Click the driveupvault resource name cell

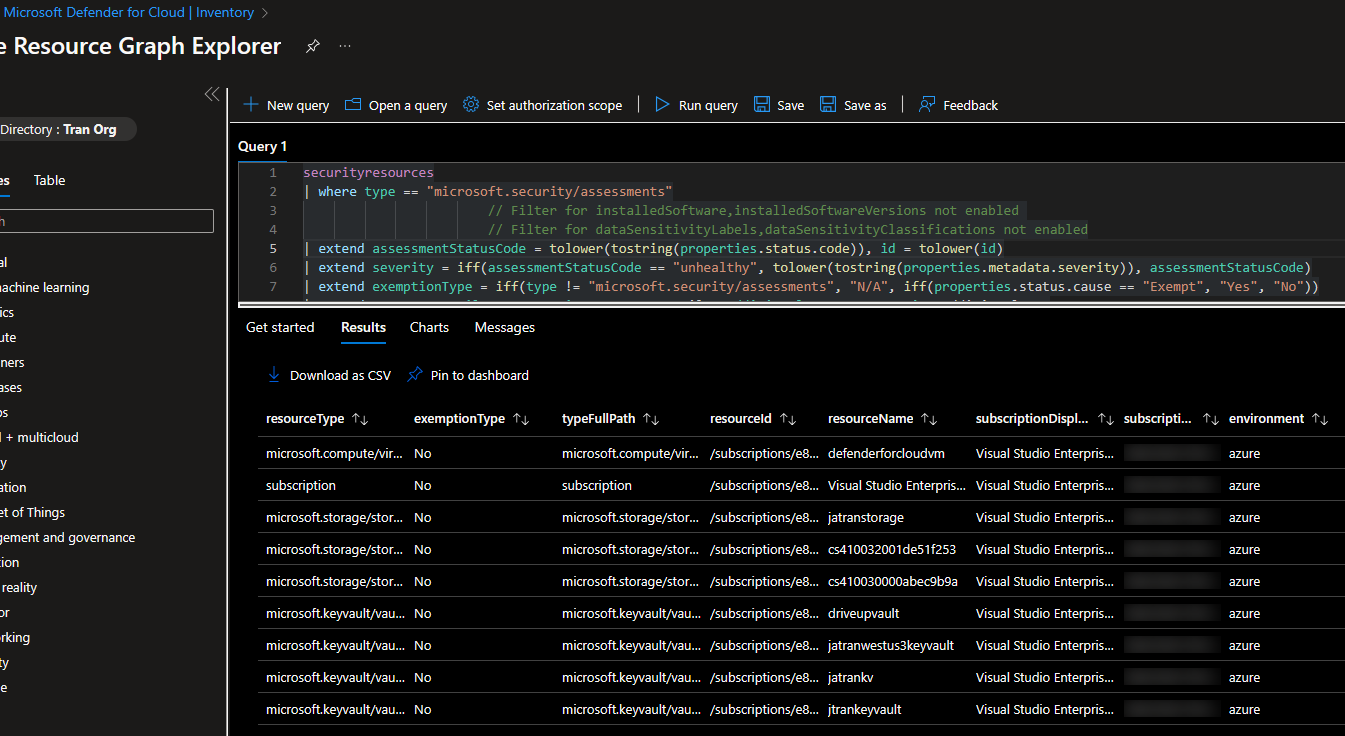864,613
